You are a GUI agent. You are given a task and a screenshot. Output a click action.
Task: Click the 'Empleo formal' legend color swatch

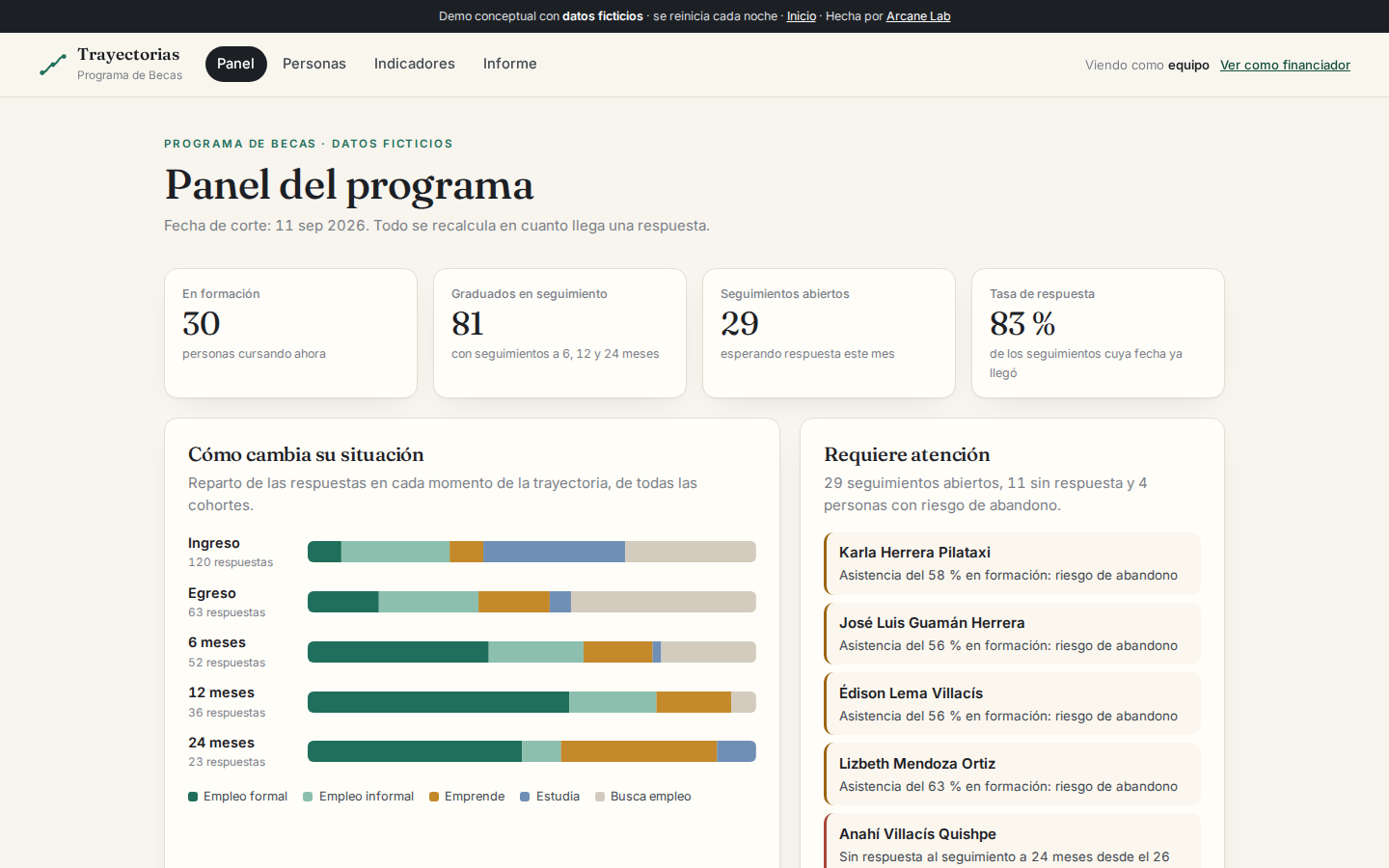tap(193, 797)
